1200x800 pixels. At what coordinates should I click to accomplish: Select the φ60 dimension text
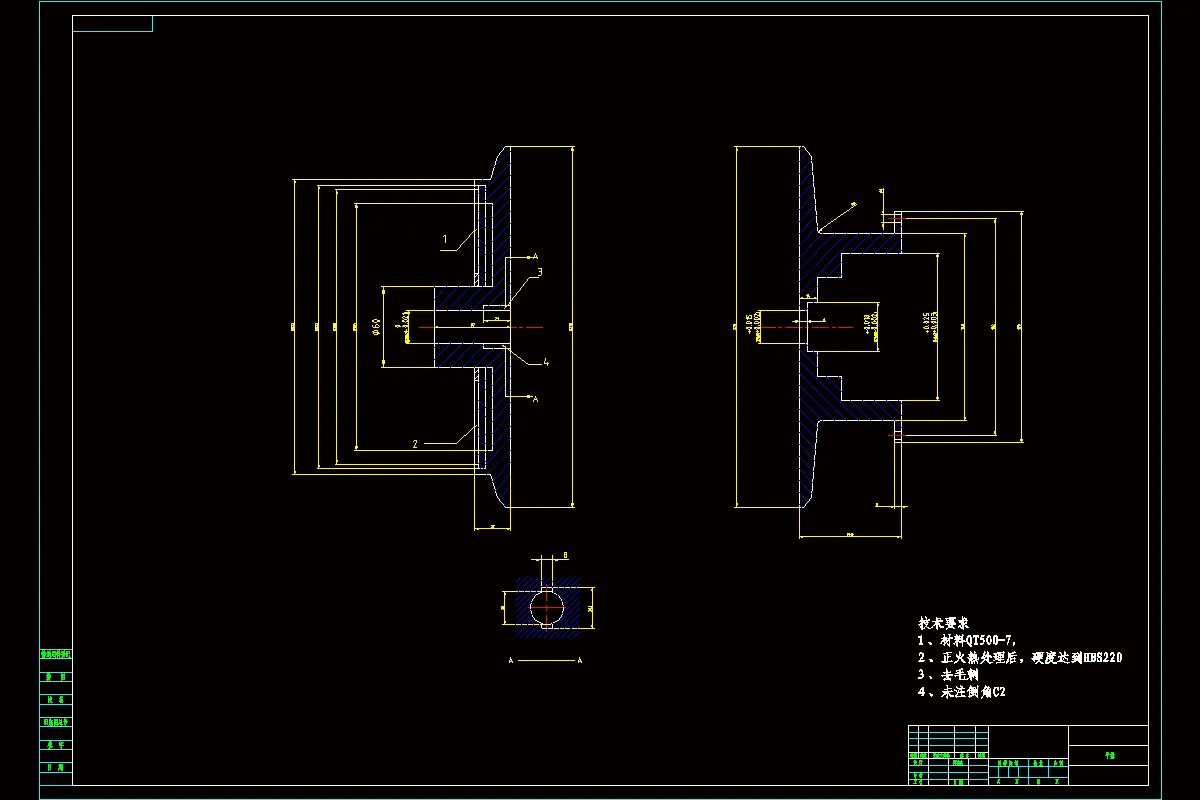[376, 327]
